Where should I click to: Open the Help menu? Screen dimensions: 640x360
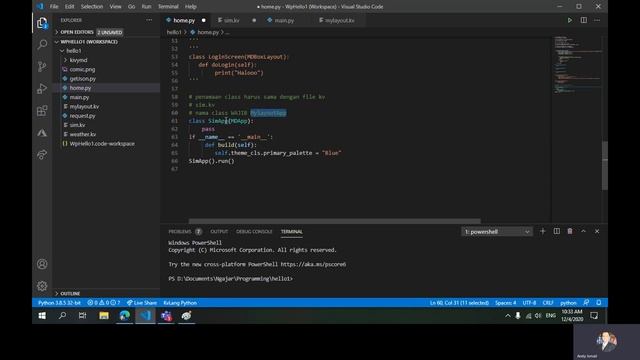click(191, 7)
